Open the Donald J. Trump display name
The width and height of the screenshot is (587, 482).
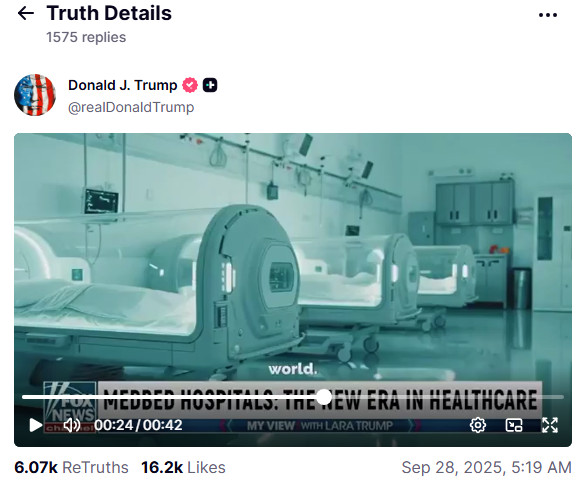pyautogui.click(x=122, y=85)
